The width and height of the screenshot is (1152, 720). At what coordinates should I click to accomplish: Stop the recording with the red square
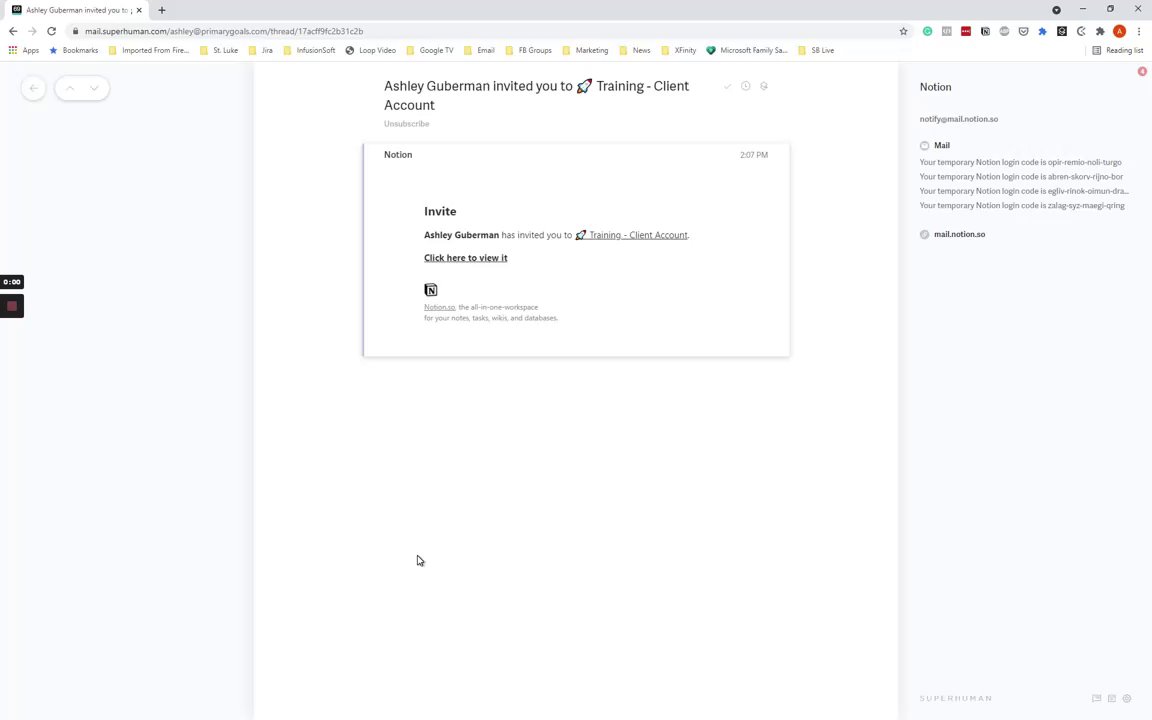12,306
